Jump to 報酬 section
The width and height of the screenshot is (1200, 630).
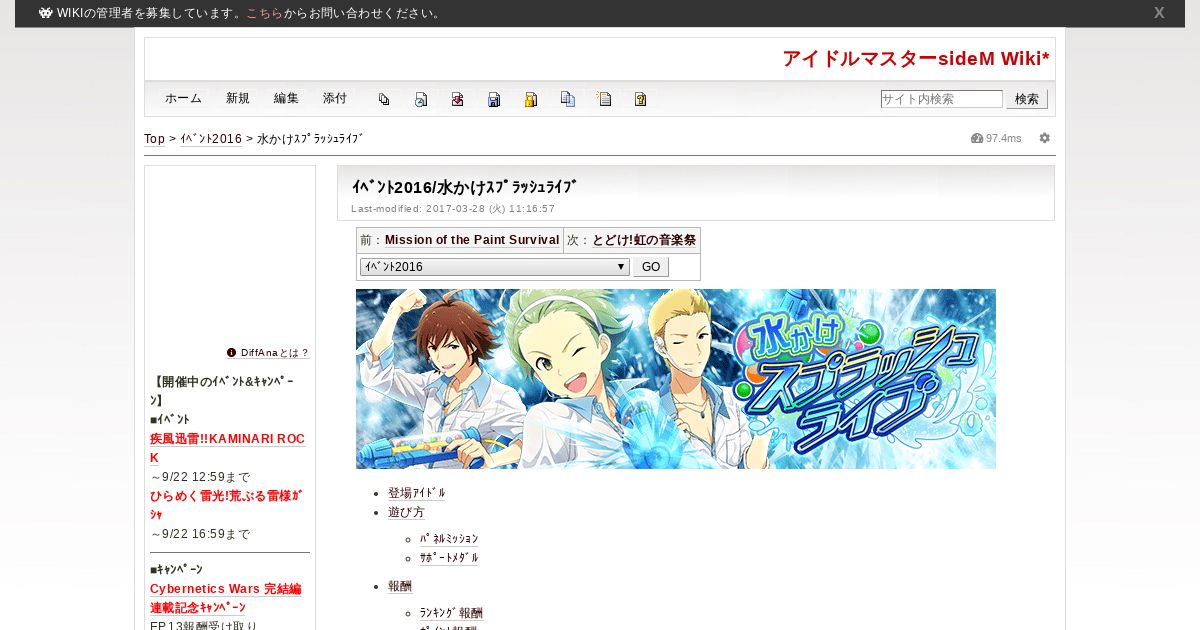(x=400, y=586)
